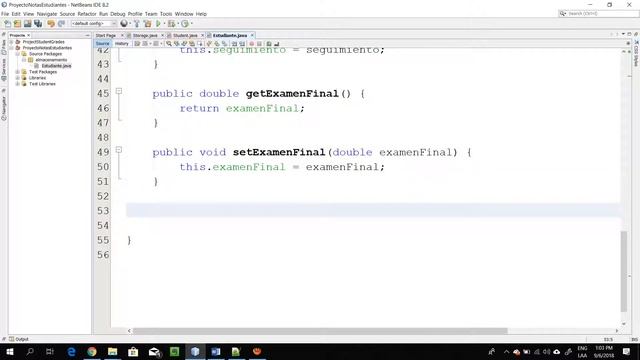Image resolution: width=640 pixels, height=360 pixels.
Task: Select Estudiante.java in the project tree
Action: 56,66
